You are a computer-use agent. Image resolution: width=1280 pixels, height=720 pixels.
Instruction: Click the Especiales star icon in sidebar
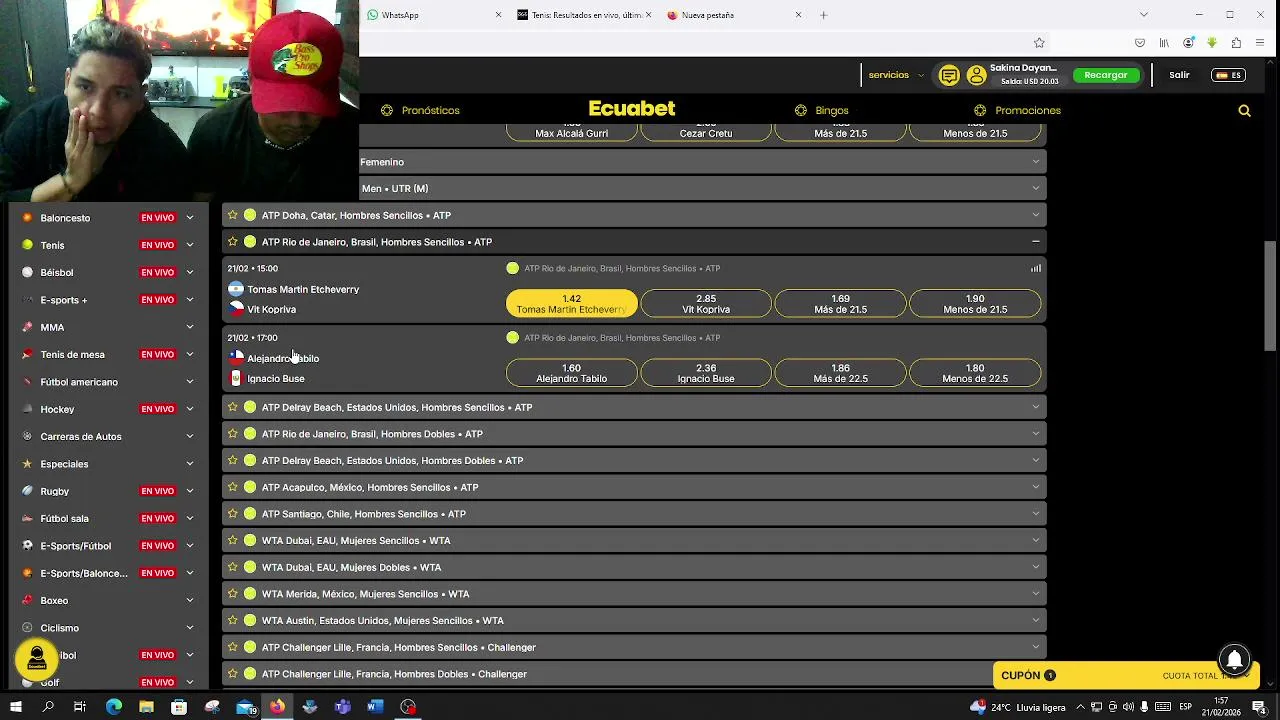[27, 464]
